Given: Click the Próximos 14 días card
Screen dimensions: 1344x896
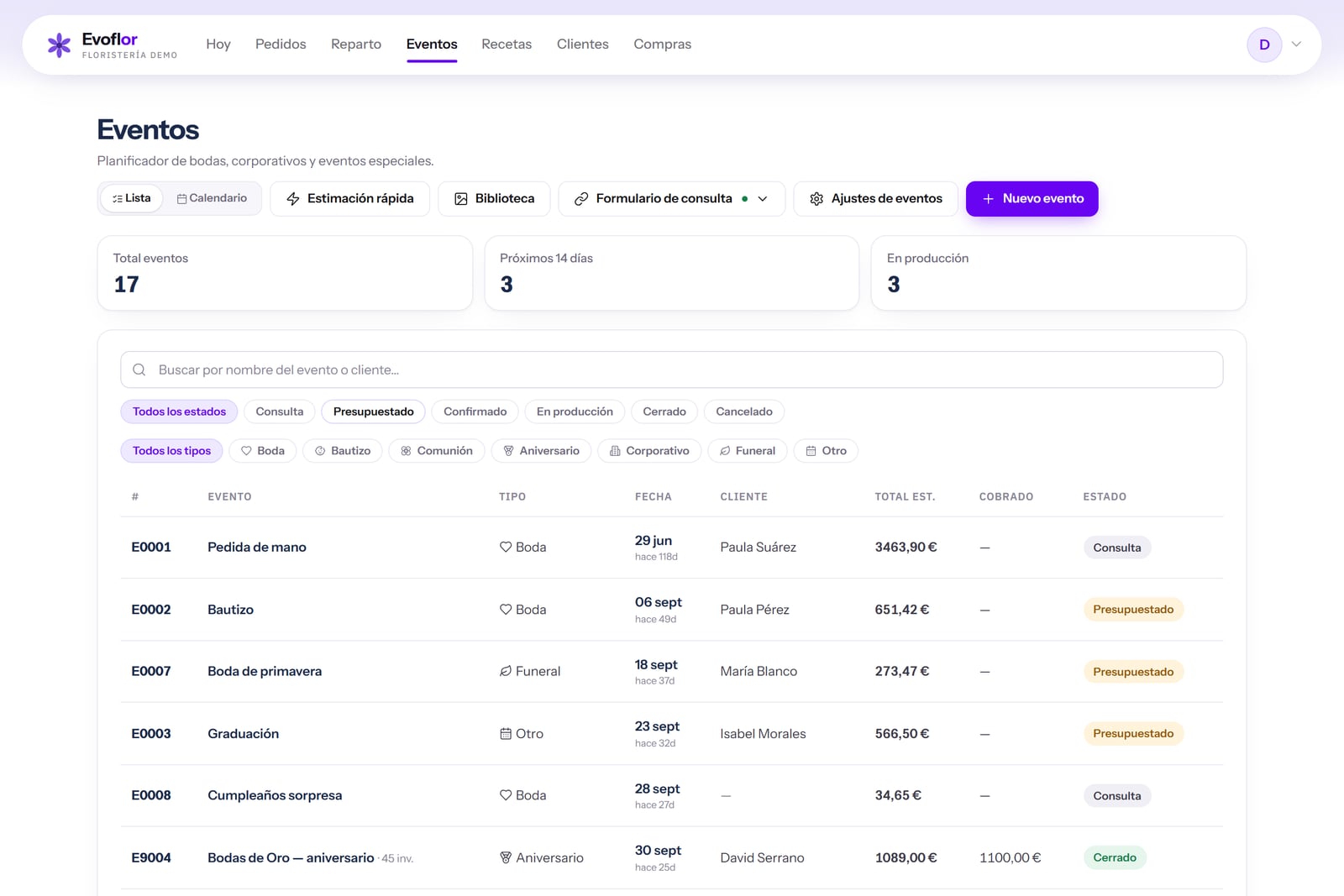Looking at the screenshot, I should point(672,273).
